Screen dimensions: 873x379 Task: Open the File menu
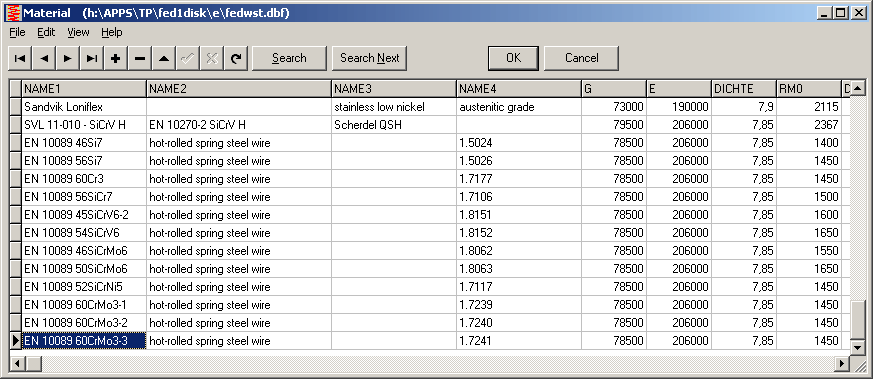click(17, 32)
